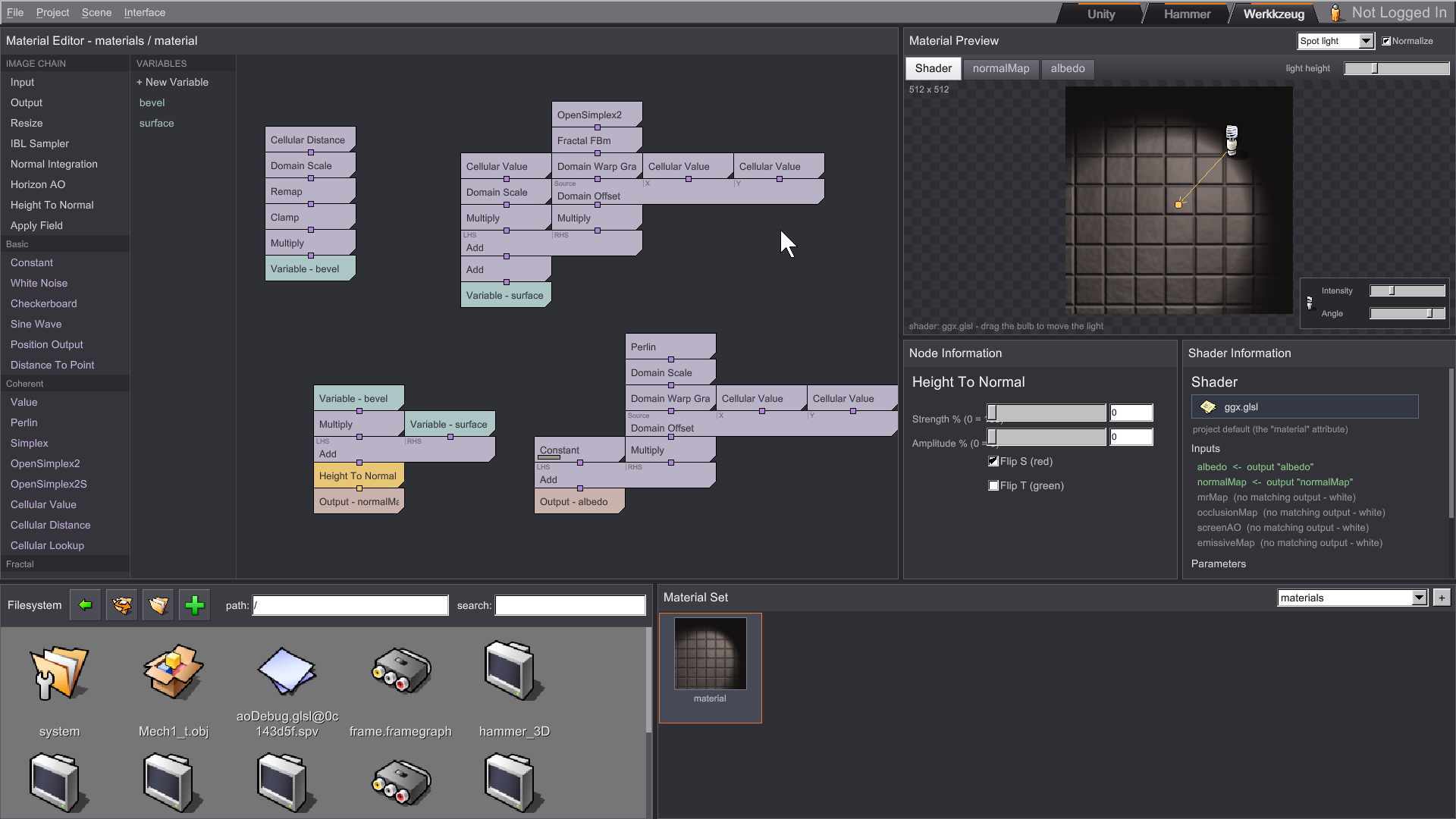Show the normalMap preview tab

point(1001,68)
